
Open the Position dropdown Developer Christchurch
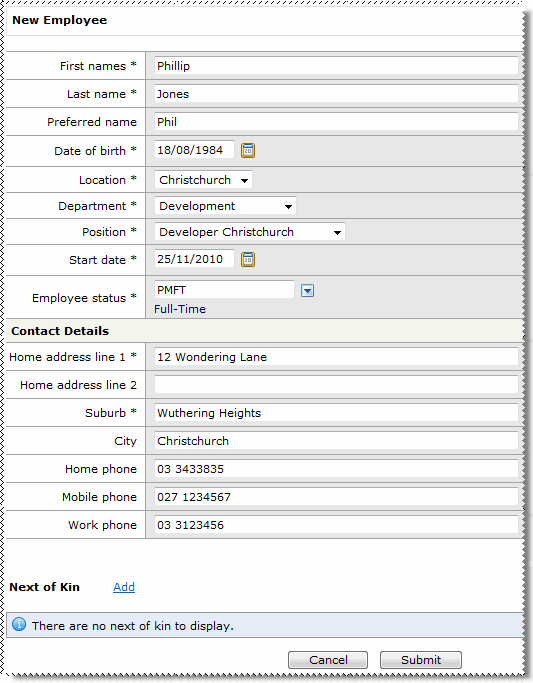click(x=250, y=232)
